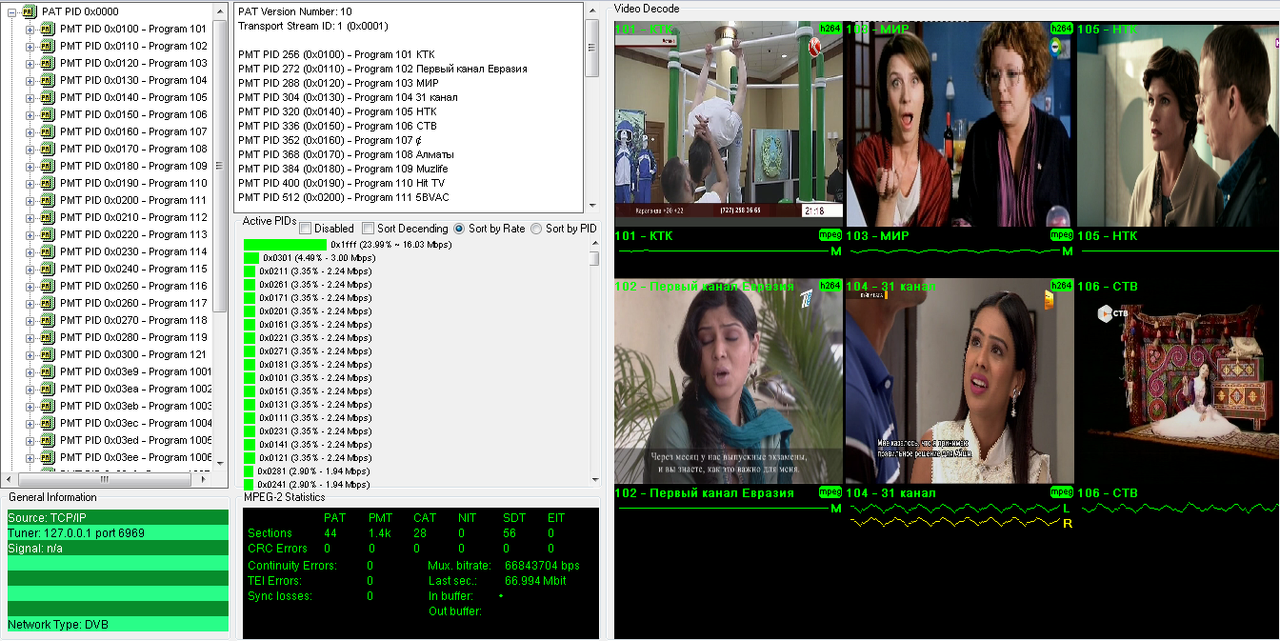
Task: Click the Mux. bitrate value 66843704 bps
Action: 542,565
